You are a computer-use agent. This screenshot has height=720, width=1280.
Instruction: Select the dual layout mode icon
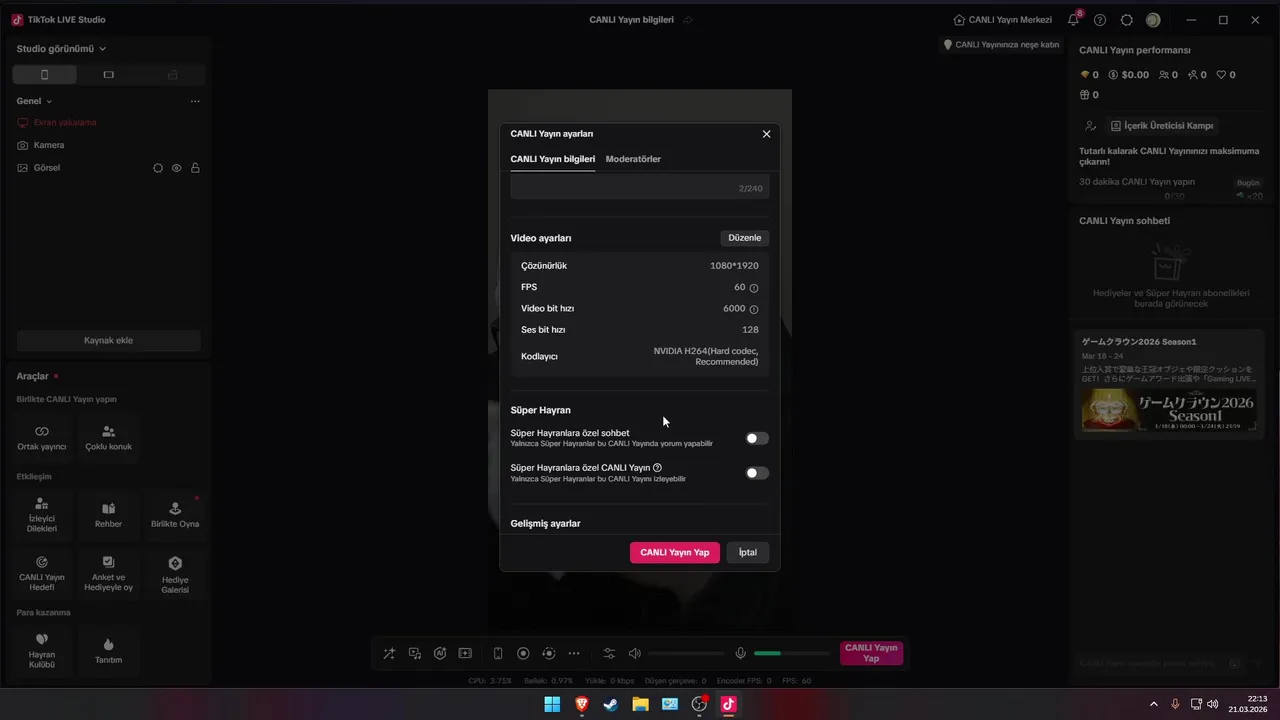[173, 75]
